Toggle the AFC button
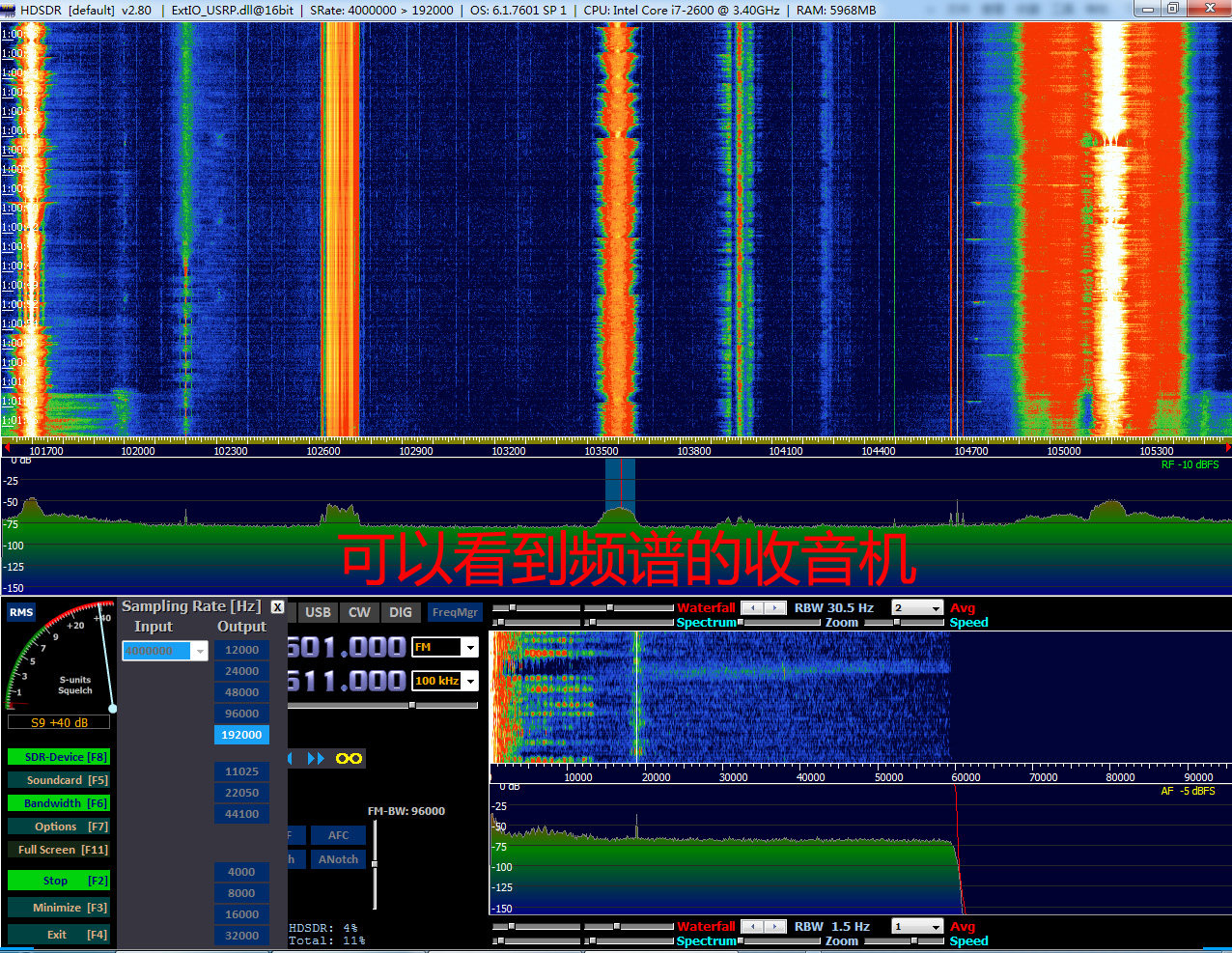The width and height of the screenshot is (1232, 953). (x=338, y=835)
